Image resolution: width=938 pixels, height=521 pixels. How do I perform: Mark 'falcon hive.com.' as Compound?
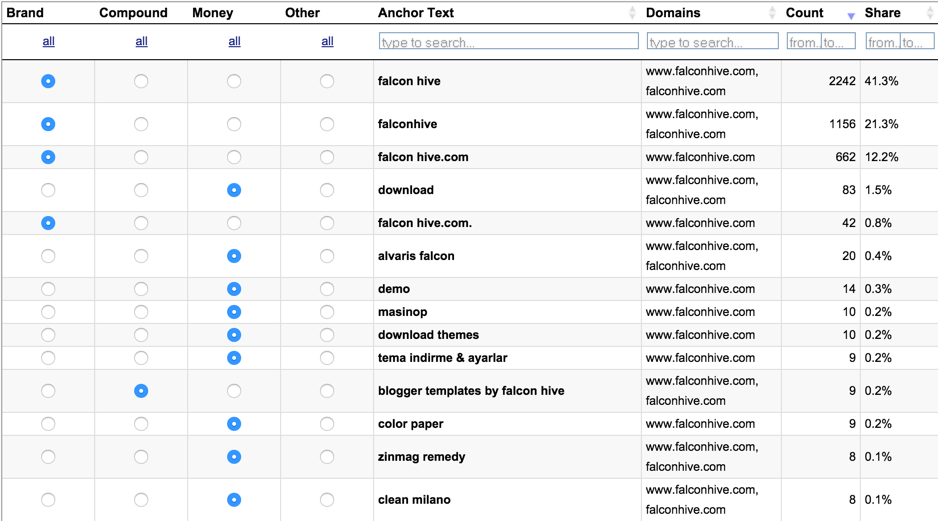click(141, 223)
